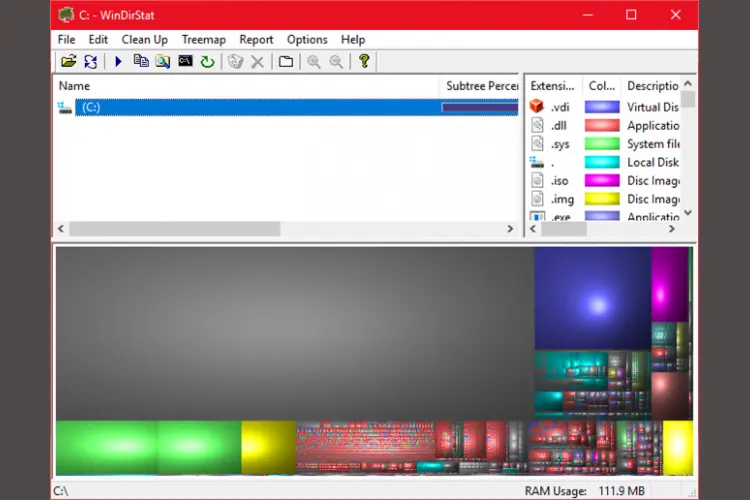The height and width of the screenshot is (500, 750).
Task: Click the magenta treemap block
Action: click(x=670, y=285)
